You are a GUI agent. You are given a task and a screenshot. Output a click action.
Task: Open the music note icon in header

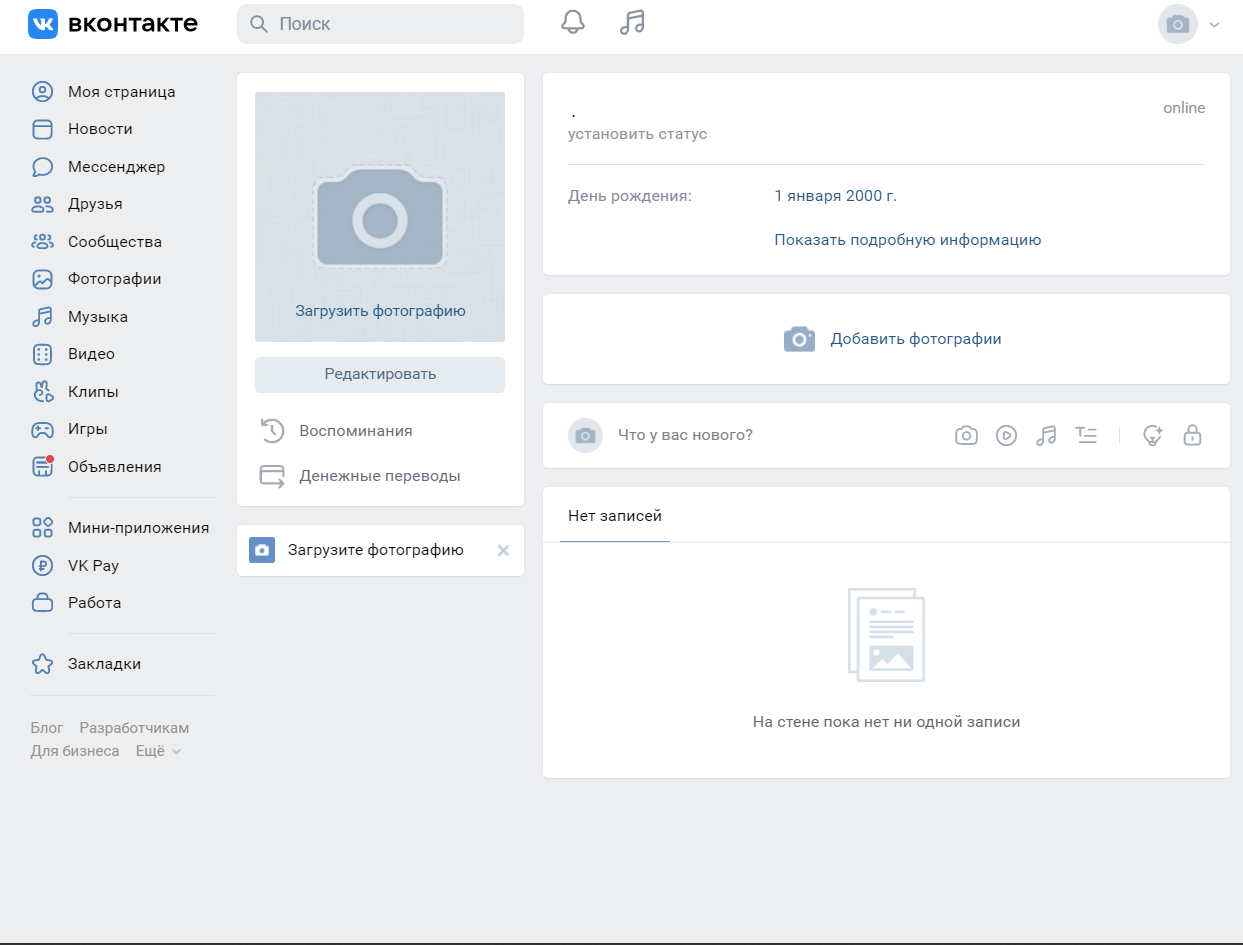pos(632,23)
